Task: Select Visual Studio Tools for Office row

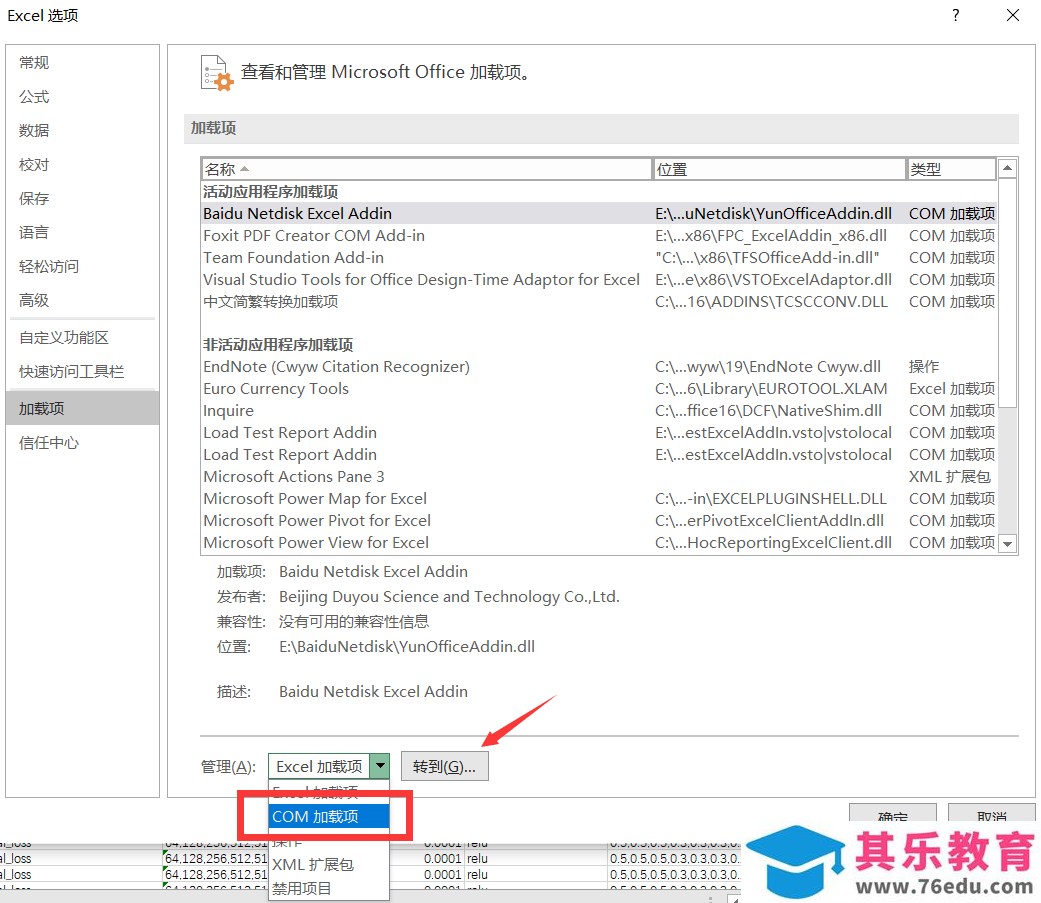Action: (x=599, y=280)
